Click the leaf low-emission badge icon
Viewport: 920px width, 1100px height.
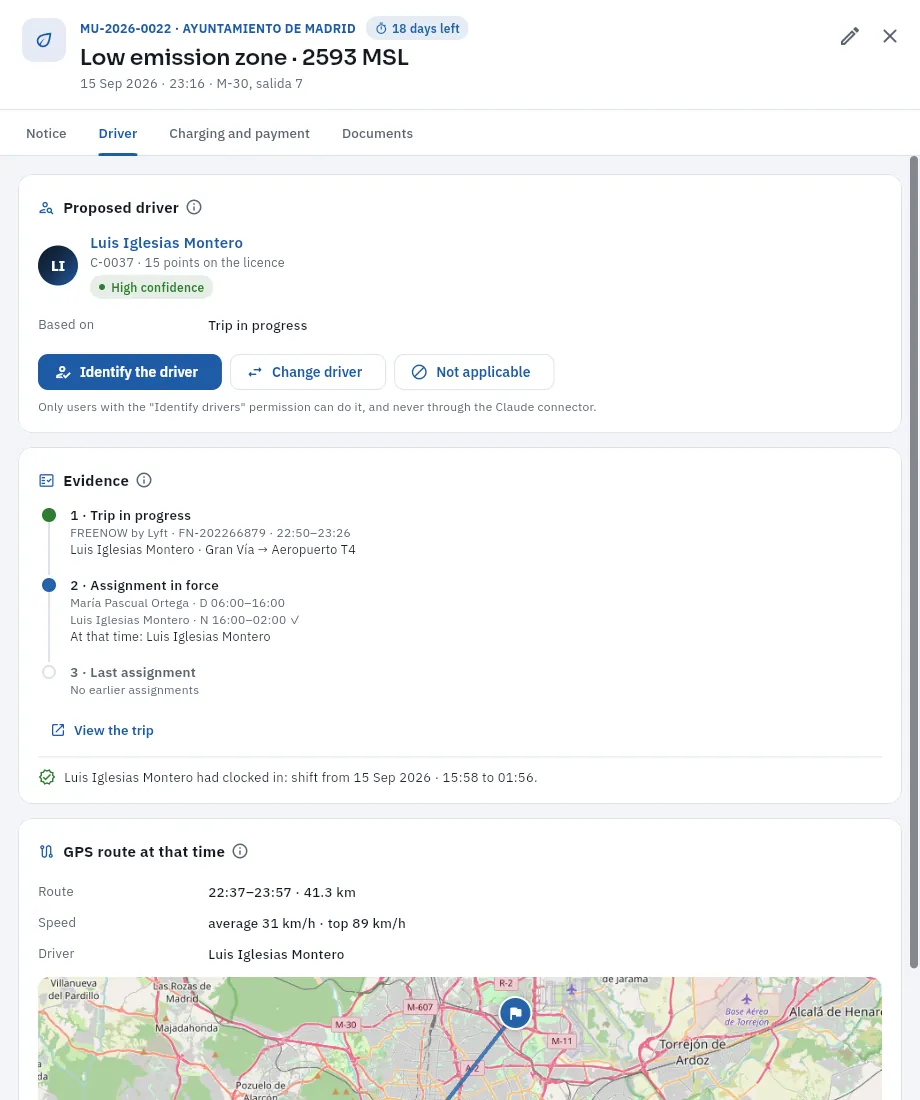[44, 40]
